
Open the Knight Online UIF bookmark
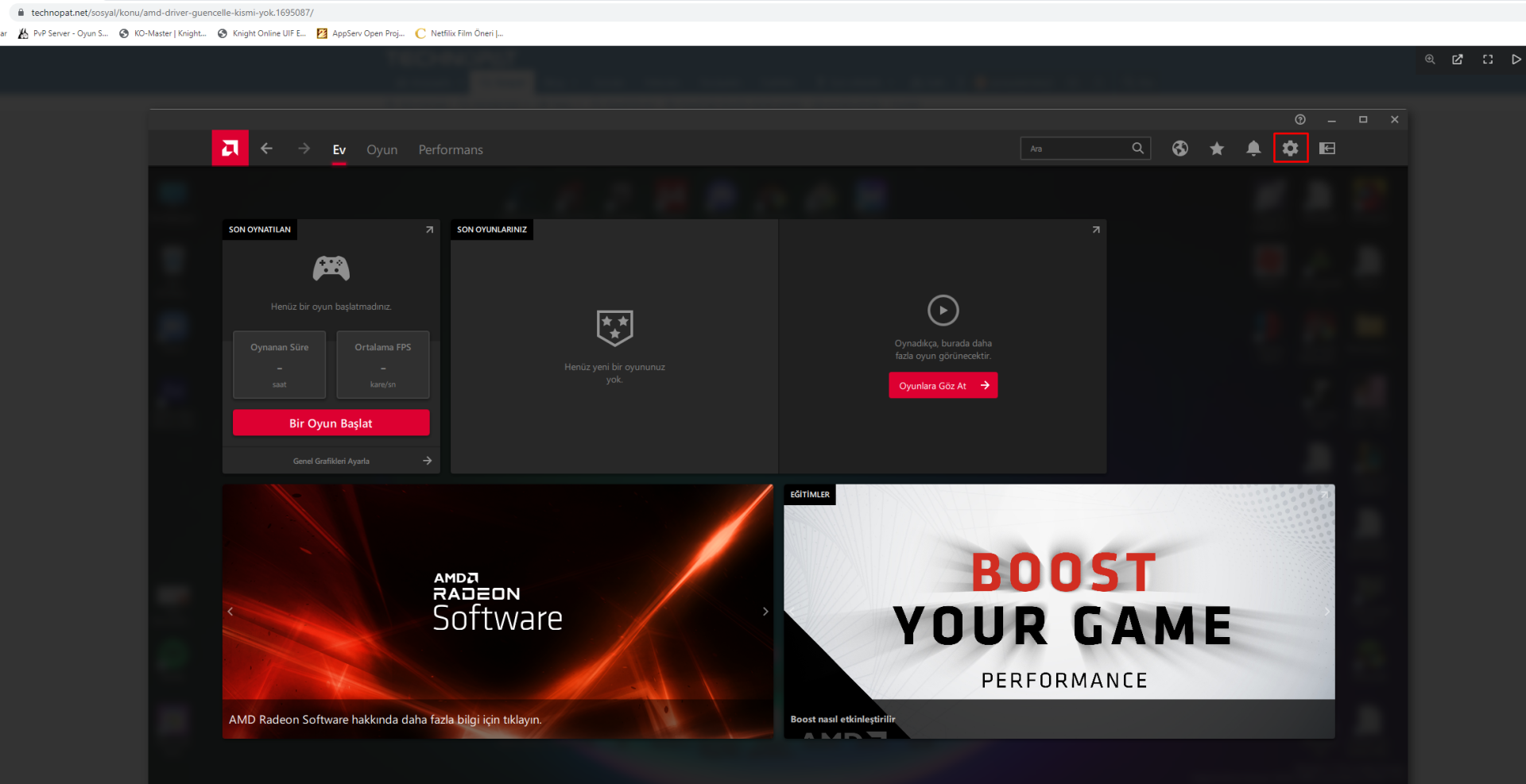(262, 33)
